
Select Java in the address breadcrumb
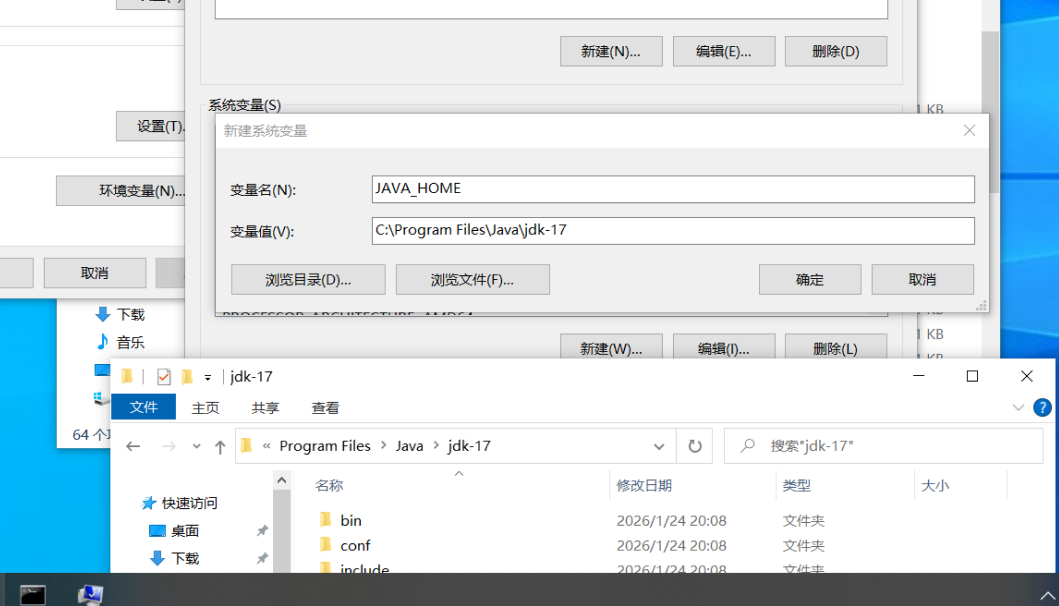(x=409, y=446)
